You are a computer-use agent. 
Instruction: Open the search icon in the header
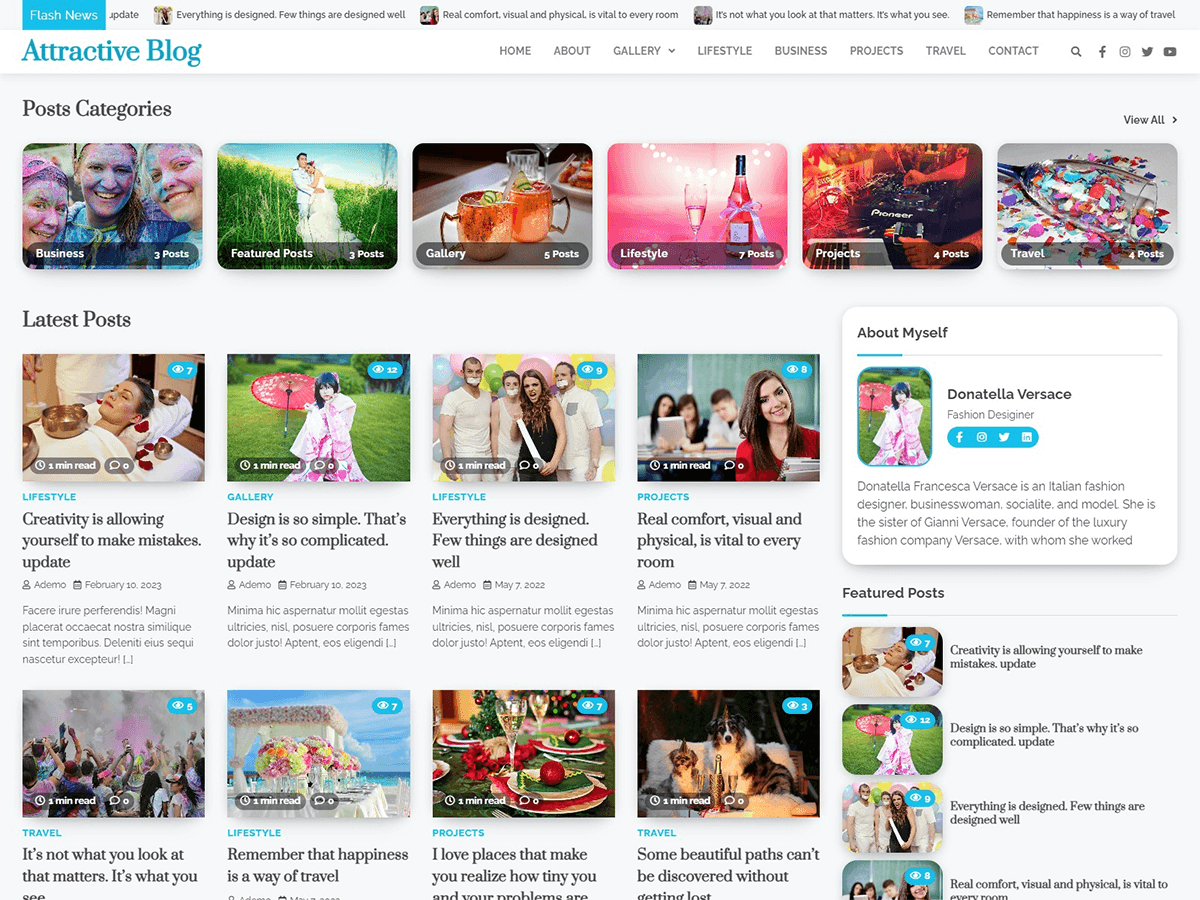tap(1076, 51)
